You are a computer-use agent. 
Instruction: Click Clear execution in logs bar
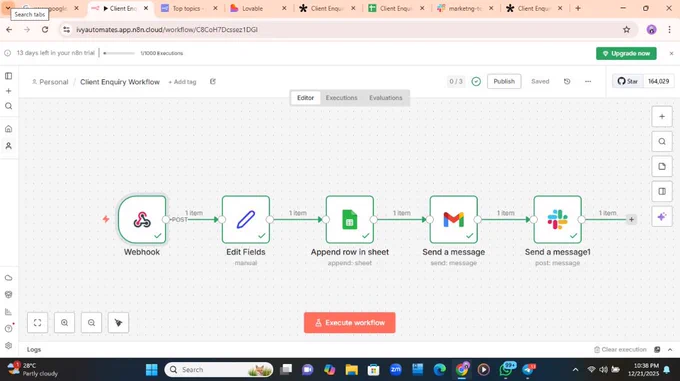[620, 349]
